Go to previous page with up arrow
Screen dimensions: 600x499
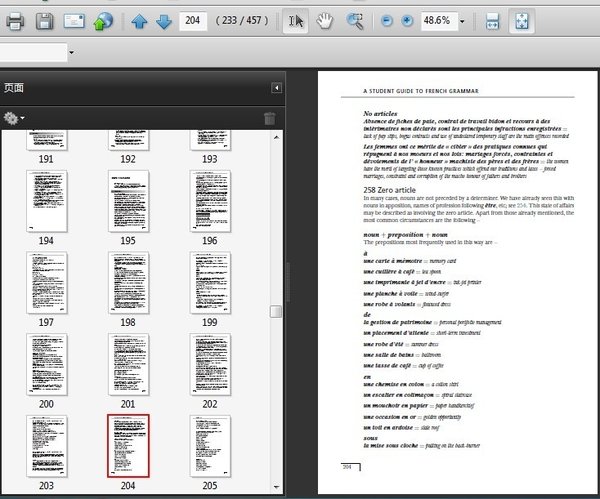point(140,20)
